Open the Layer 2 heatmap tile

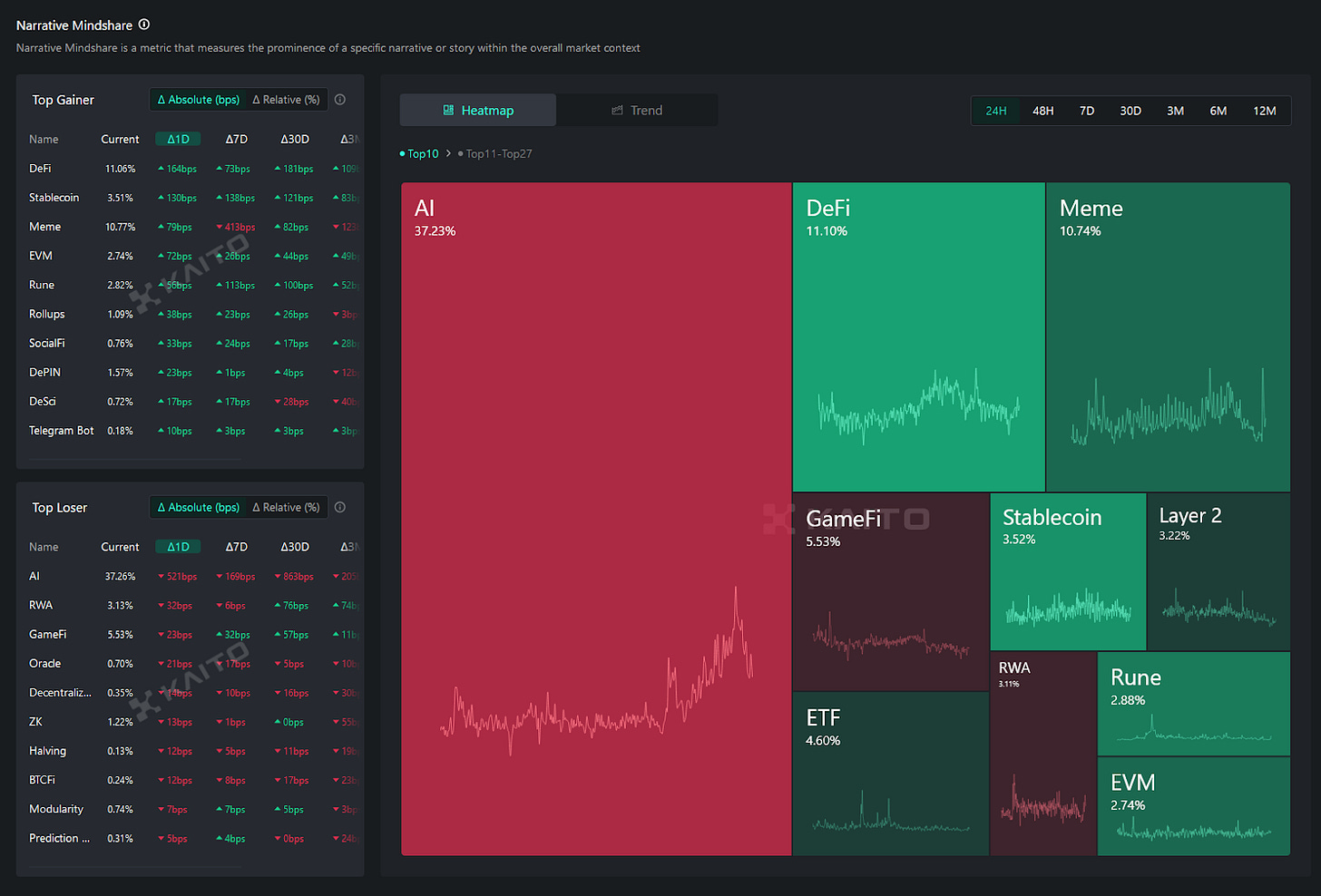[x=1218, y=571]
